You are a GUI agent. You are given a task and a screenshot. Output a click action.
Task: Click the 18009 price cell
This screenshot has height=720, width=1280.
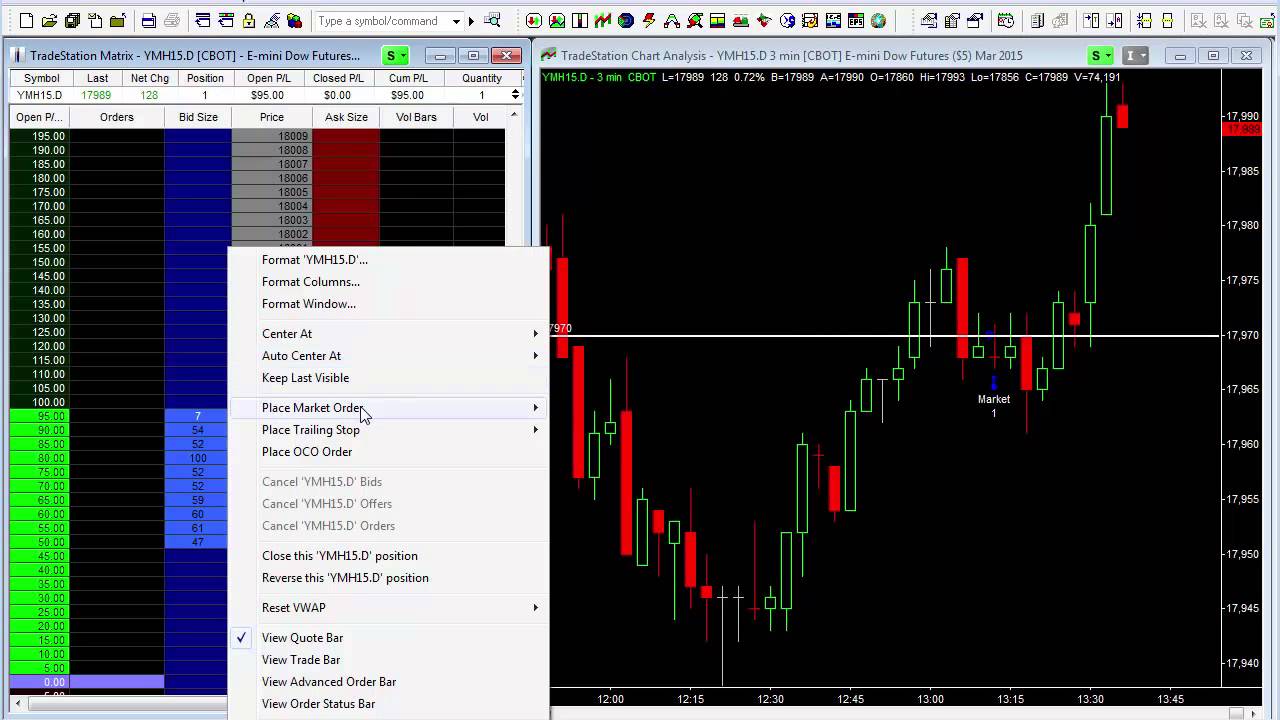click(272, 136)
